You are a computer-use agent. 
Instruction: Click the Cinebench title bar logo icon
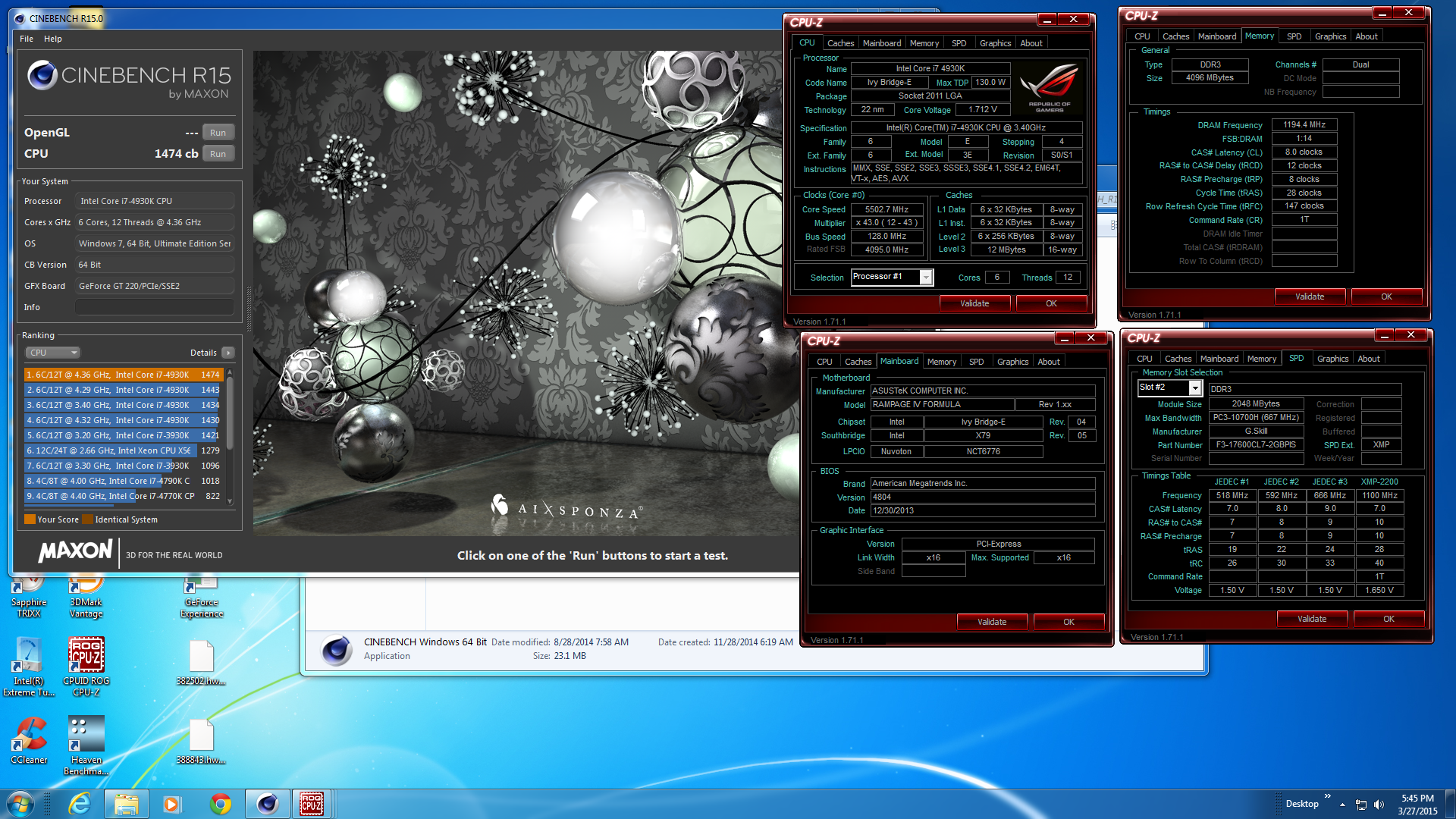pyautogui.click(x=19, y=18)
